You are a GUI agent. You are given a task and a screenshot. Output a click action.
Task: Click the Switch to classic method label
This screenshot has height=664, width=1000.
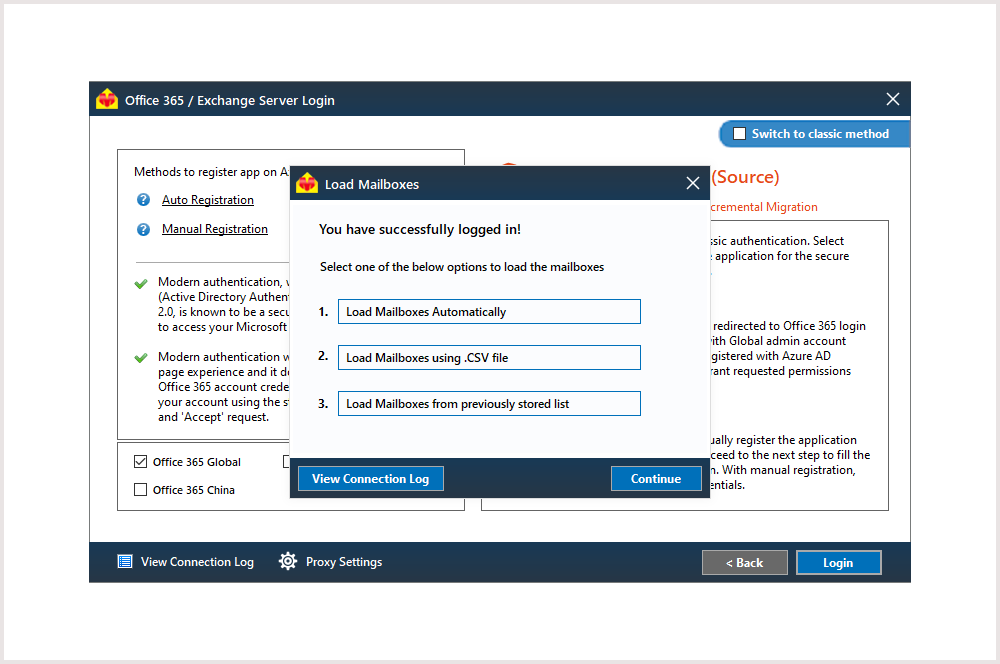[x=820, y=134]
